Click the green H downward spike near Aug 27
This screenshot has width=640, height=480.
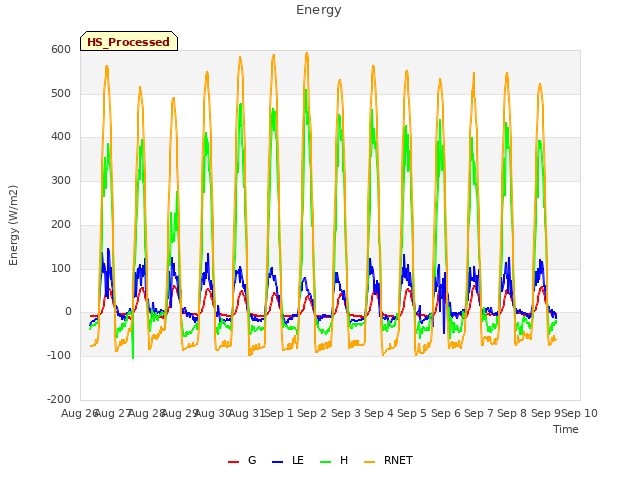click(x=133, y=358)
